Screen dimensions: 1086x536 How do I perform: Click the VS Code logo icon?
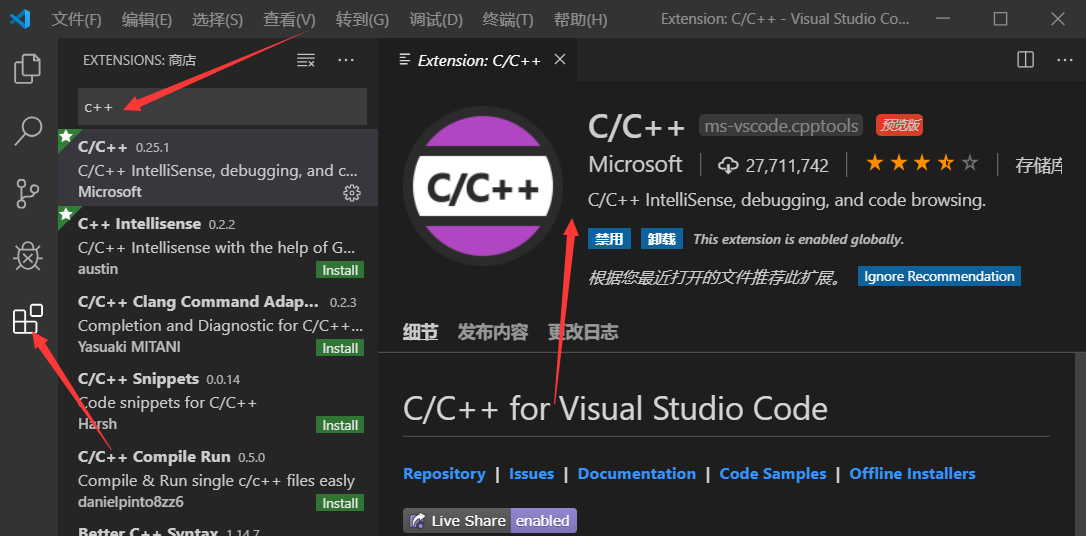[19, 19]
